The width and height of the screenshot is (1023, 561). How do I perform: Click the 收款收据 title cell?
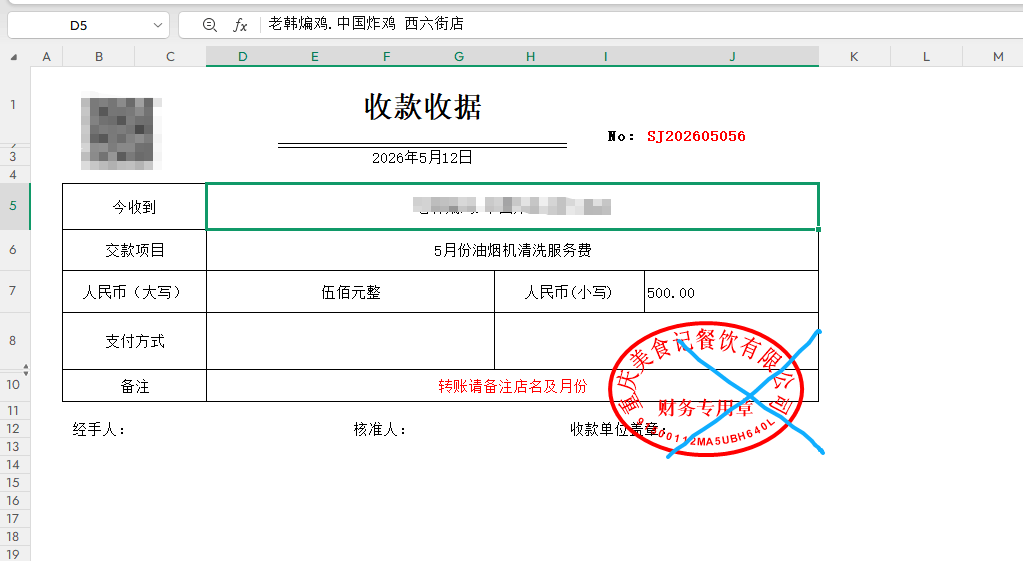click(x=423, y=106)
